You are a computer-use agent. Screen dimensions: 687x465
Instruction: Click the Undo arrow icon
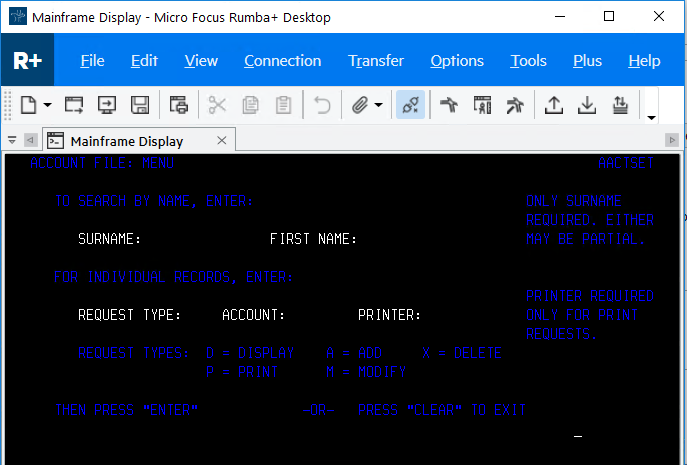[322, 104]
